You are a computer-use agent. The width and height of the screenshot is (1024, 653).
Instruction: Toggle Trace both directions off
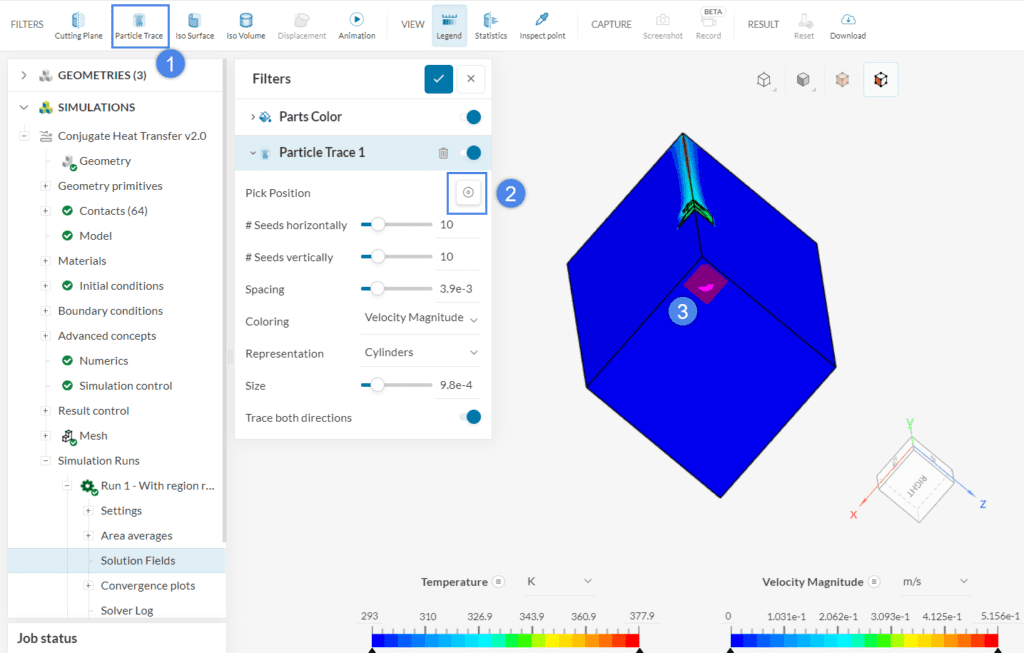(x=471, y=418)
